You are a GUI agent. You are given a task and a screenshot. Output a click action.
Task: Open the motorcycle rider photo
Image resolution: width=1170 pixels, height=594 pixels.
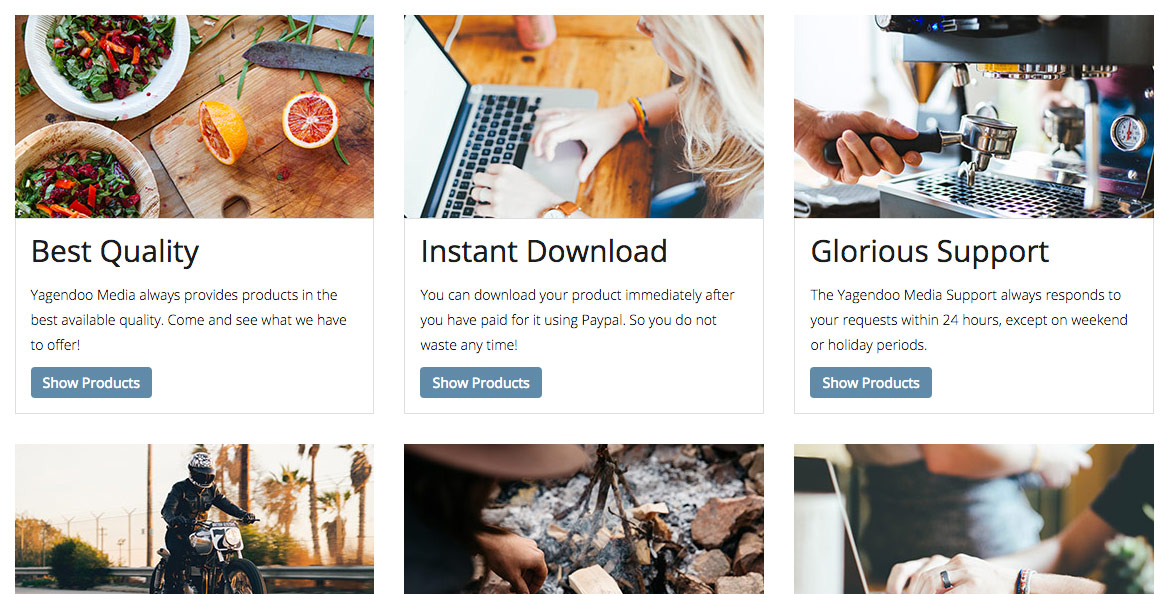tap(194, 519)
